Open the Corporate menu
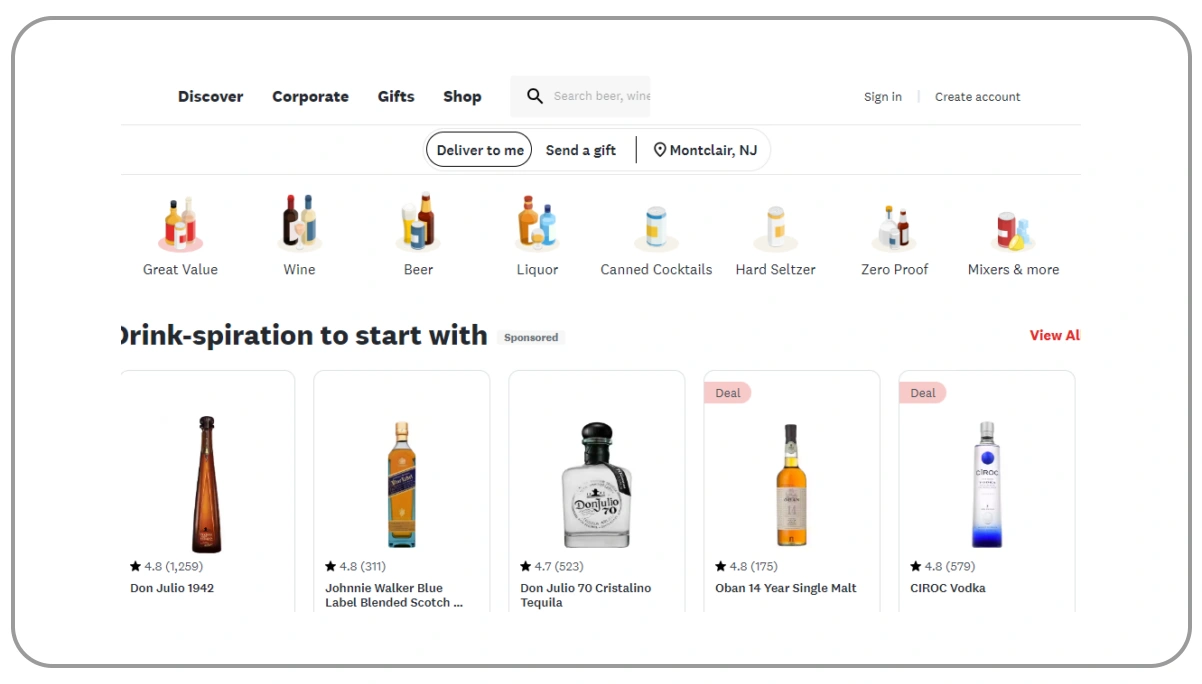Viewport: 1202px width, 684px height. [310, 97]
